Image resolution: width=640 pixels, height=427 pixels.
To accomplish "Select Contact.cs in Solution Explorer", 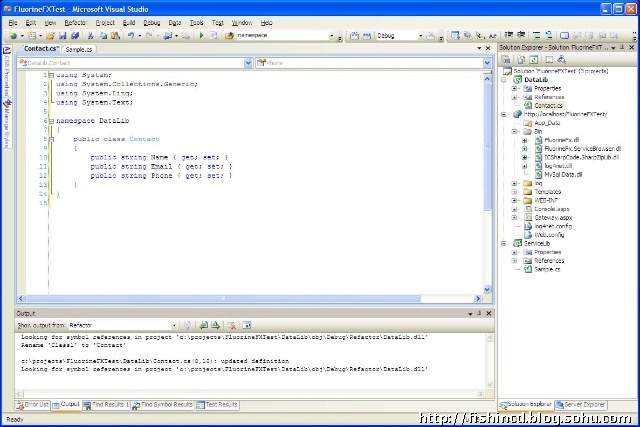I will tap(548, 106).
